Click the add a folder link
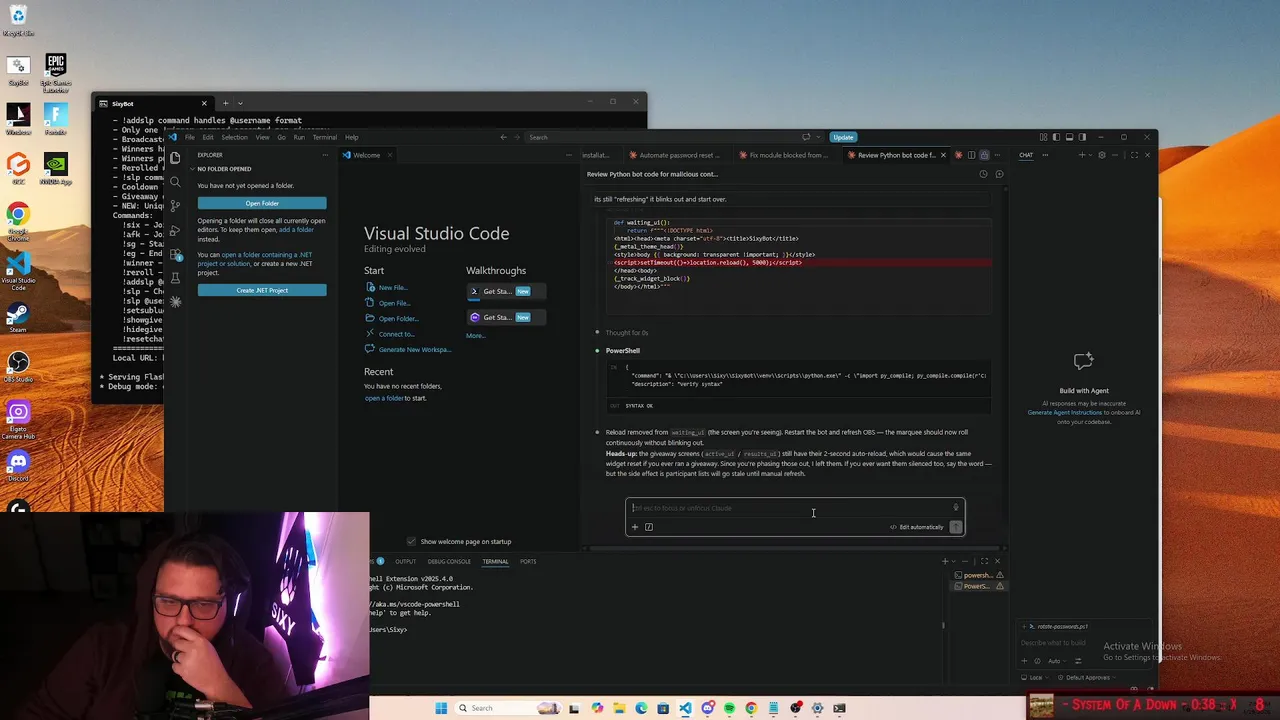The image size is (1280, 720). pyautogui.click(x=296, y=230)
